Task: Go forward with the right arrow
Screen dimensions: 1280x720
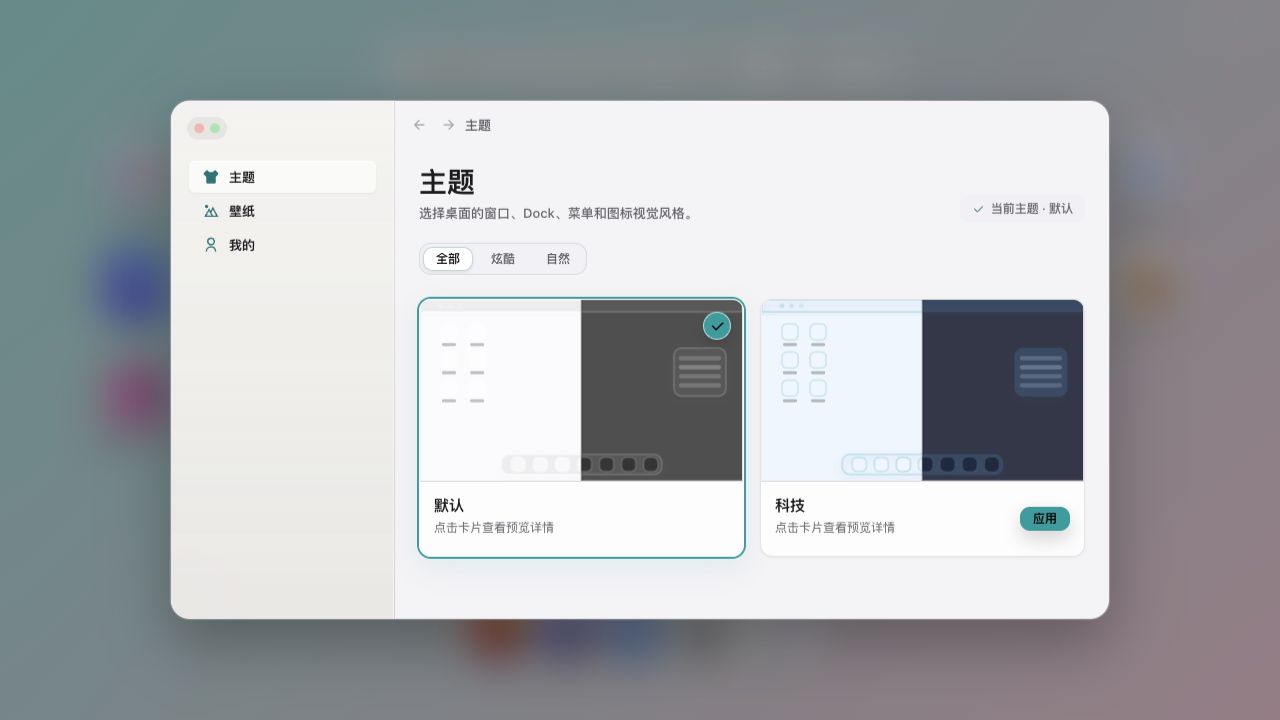Action: [448, 125]
